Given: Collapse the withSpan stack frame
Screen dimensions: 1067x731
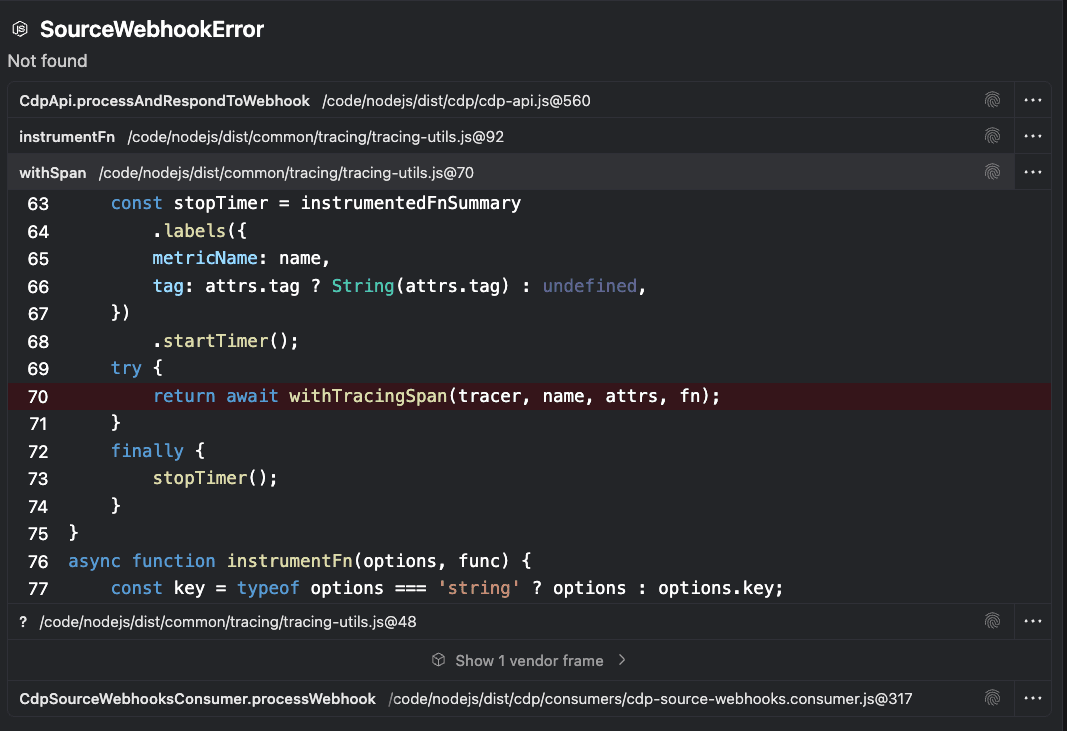Looking at the screenshot, I should [x=510, y=172].
